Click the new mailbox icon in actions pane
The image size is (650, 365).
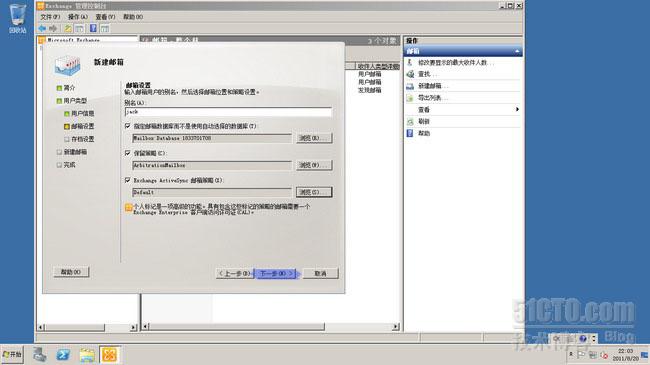click(x=410, y=86)
